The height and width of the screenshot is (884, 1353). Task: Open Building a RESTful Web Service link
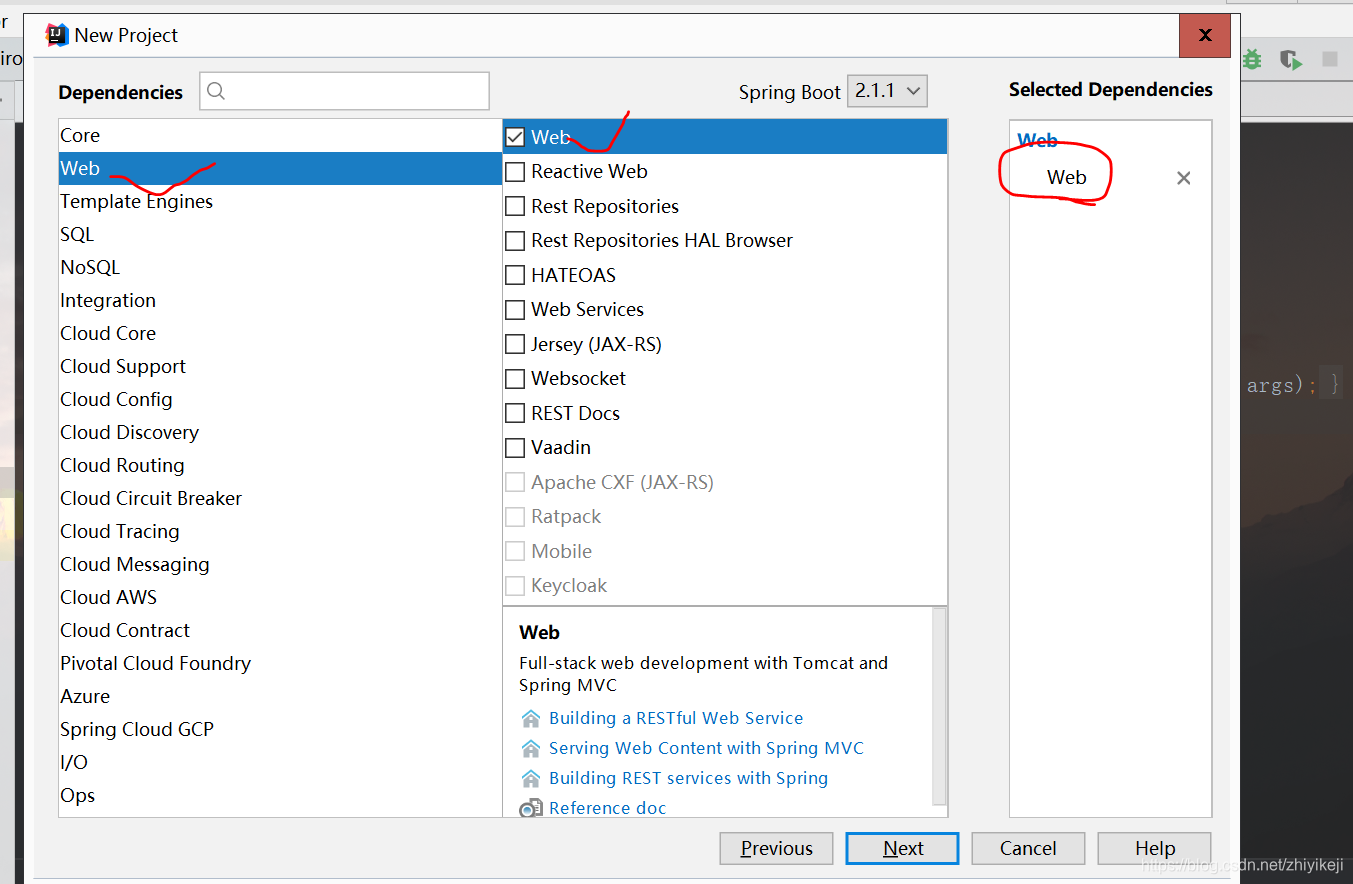point(676,718)
